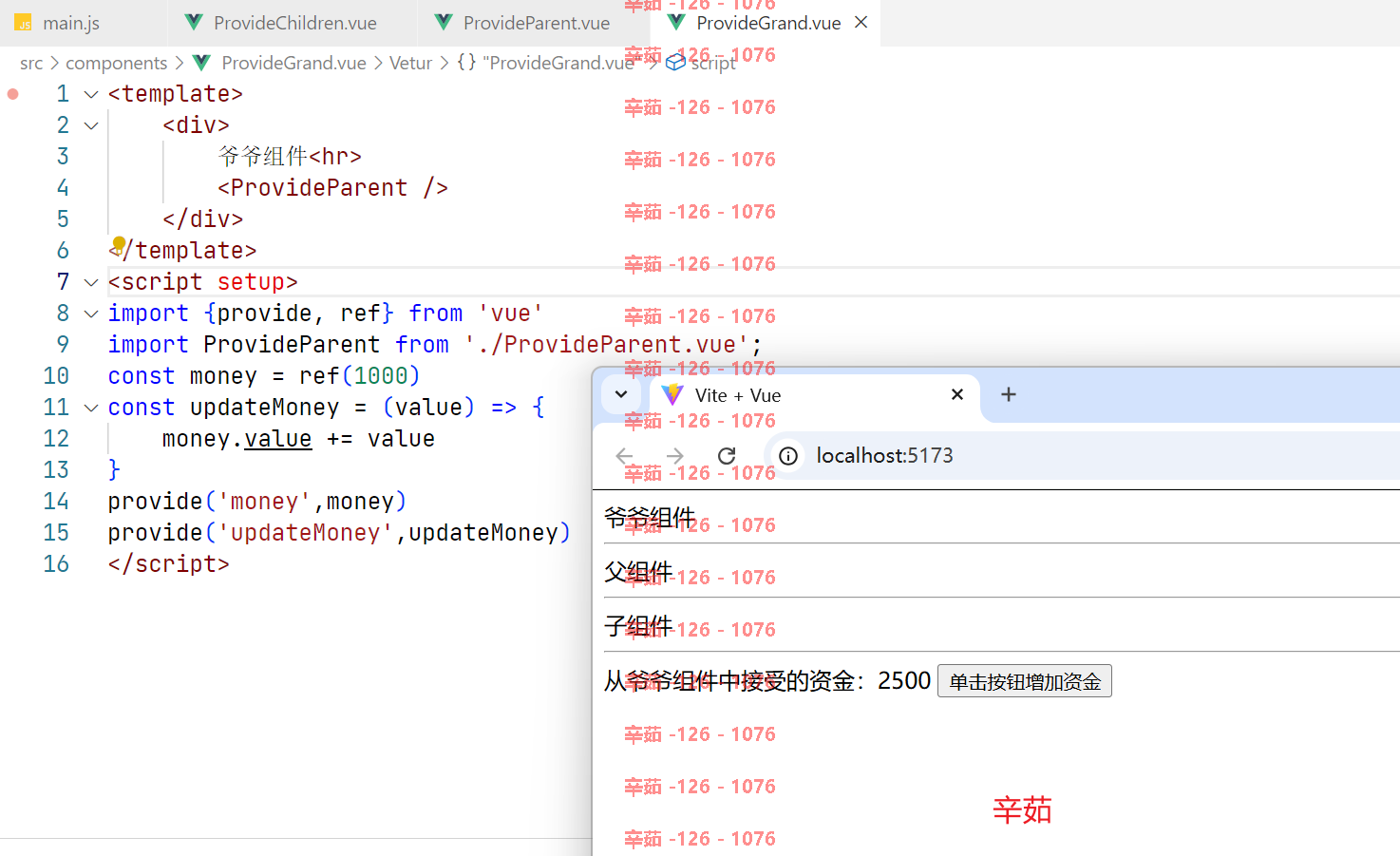Viewport: 1400px width, 856px height.
Task: Go forward in the browser
Action: pyautogui.click(x=675, y=456)
